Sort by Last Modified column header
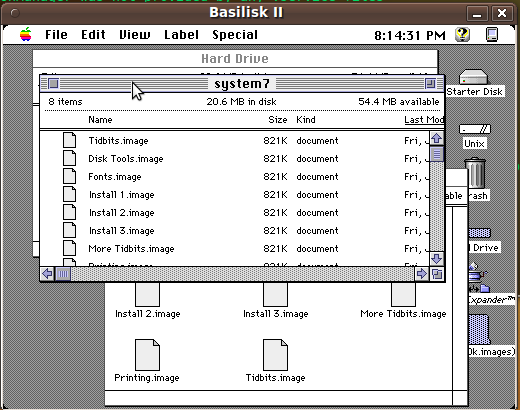Image resolution: width=520 pixels, height=410 pixels. [x=424, y=120]
